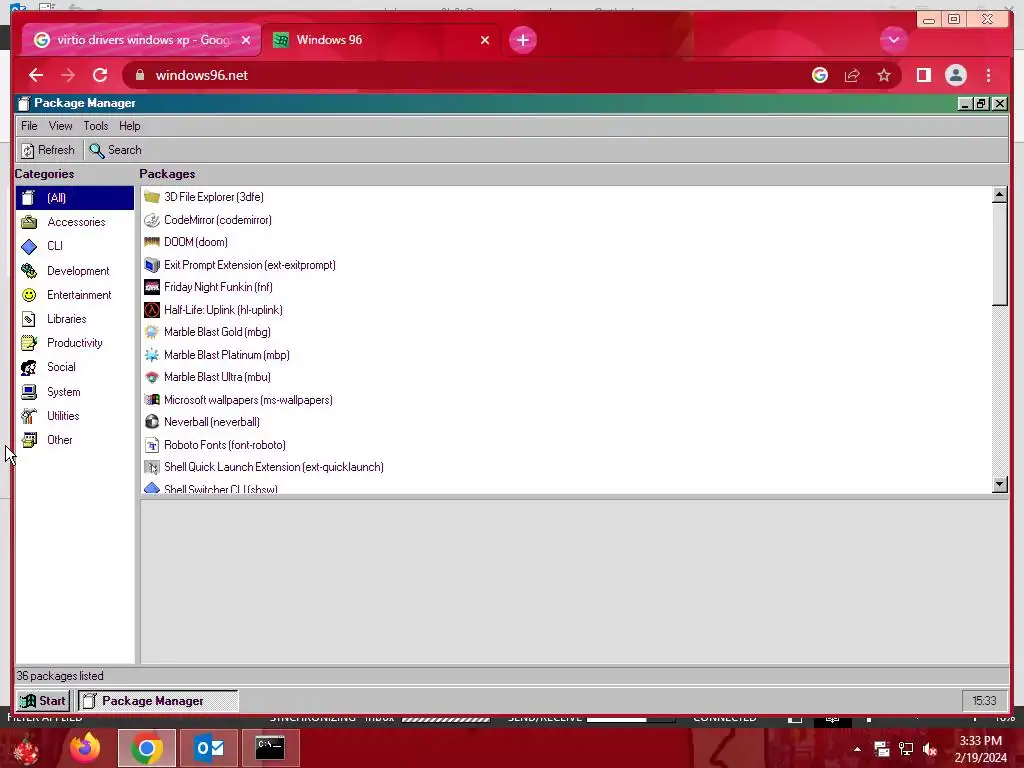The height and width of the screenshot is (768, 1024).
Task: Select Shell Quick Launch Extension package
Action: 264,468
